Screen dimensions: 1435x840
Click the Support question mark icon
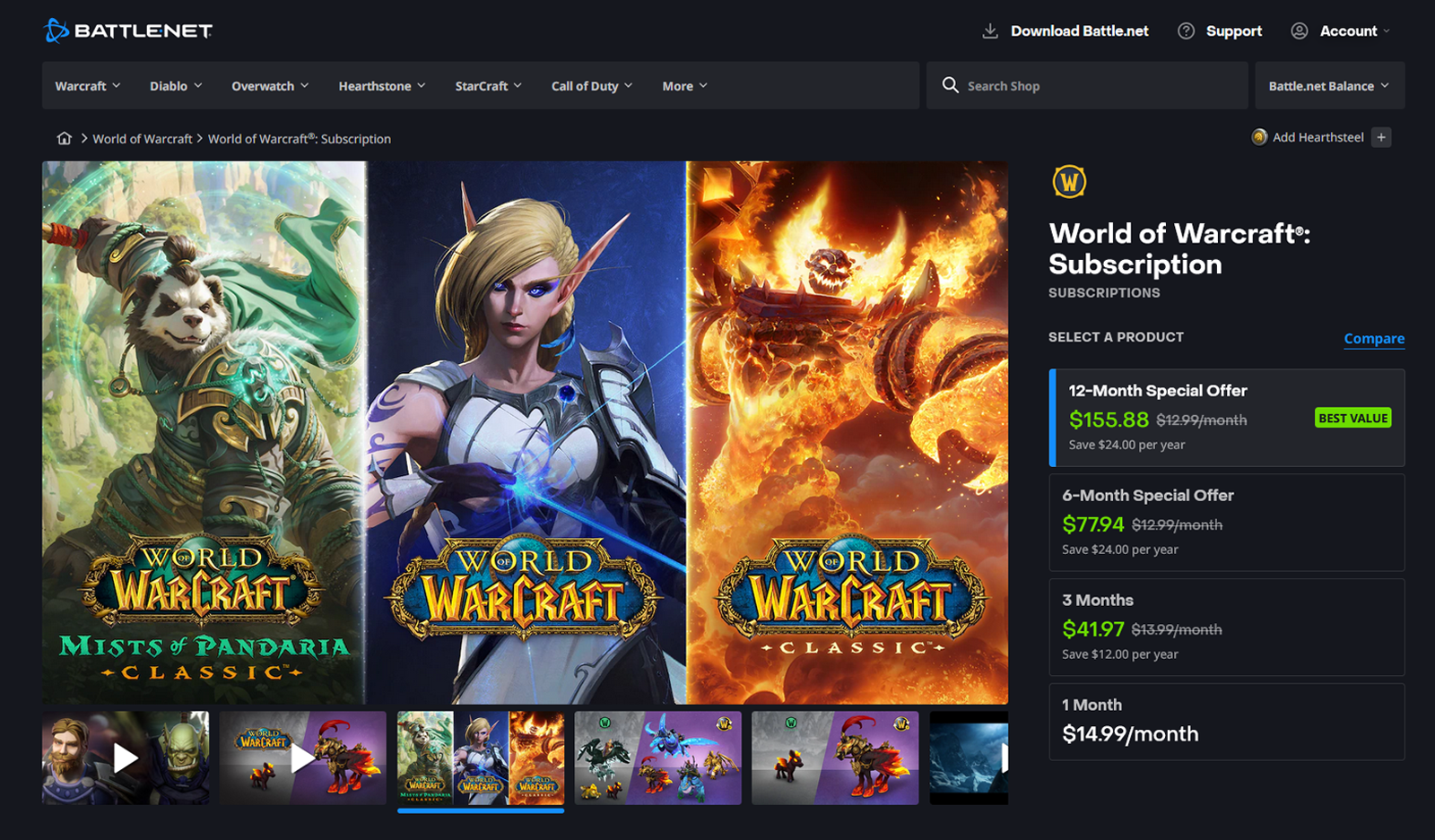(x=1186, y=31)
